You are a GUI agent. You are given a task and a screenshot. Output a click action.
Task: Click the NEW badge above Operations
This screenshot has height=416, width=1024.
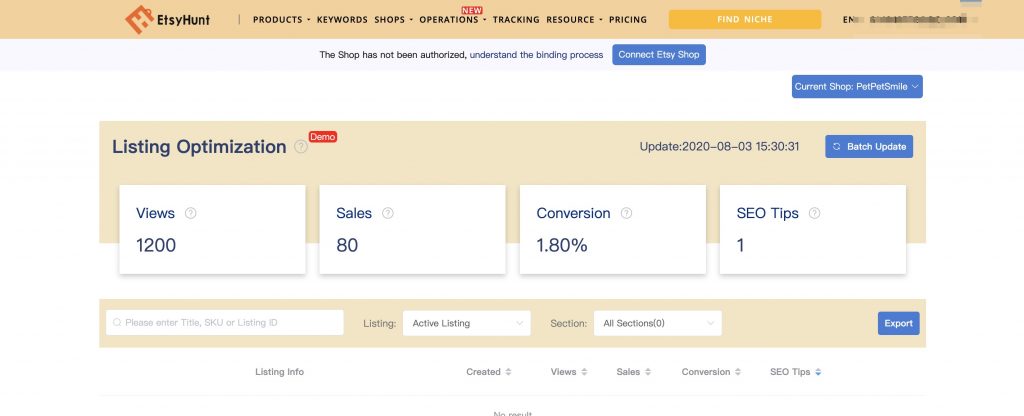point(472,10)
